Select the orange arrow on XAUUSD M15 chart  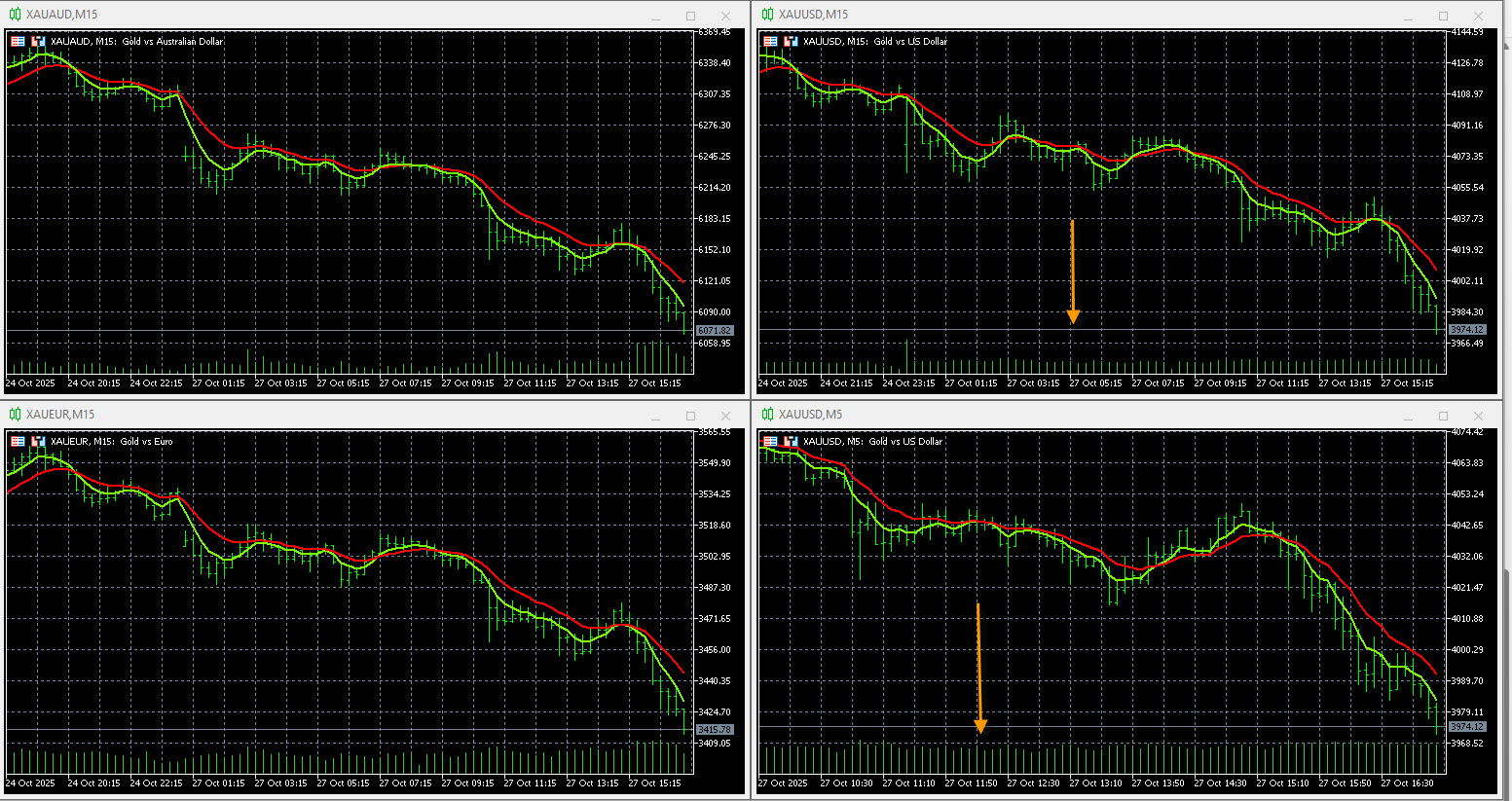tap(1073, 271)
